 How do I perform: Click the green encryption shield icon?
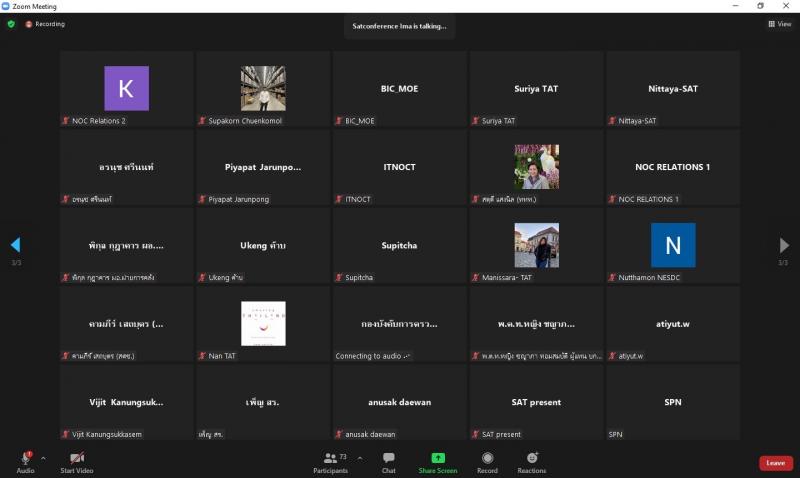coord(11,24)
